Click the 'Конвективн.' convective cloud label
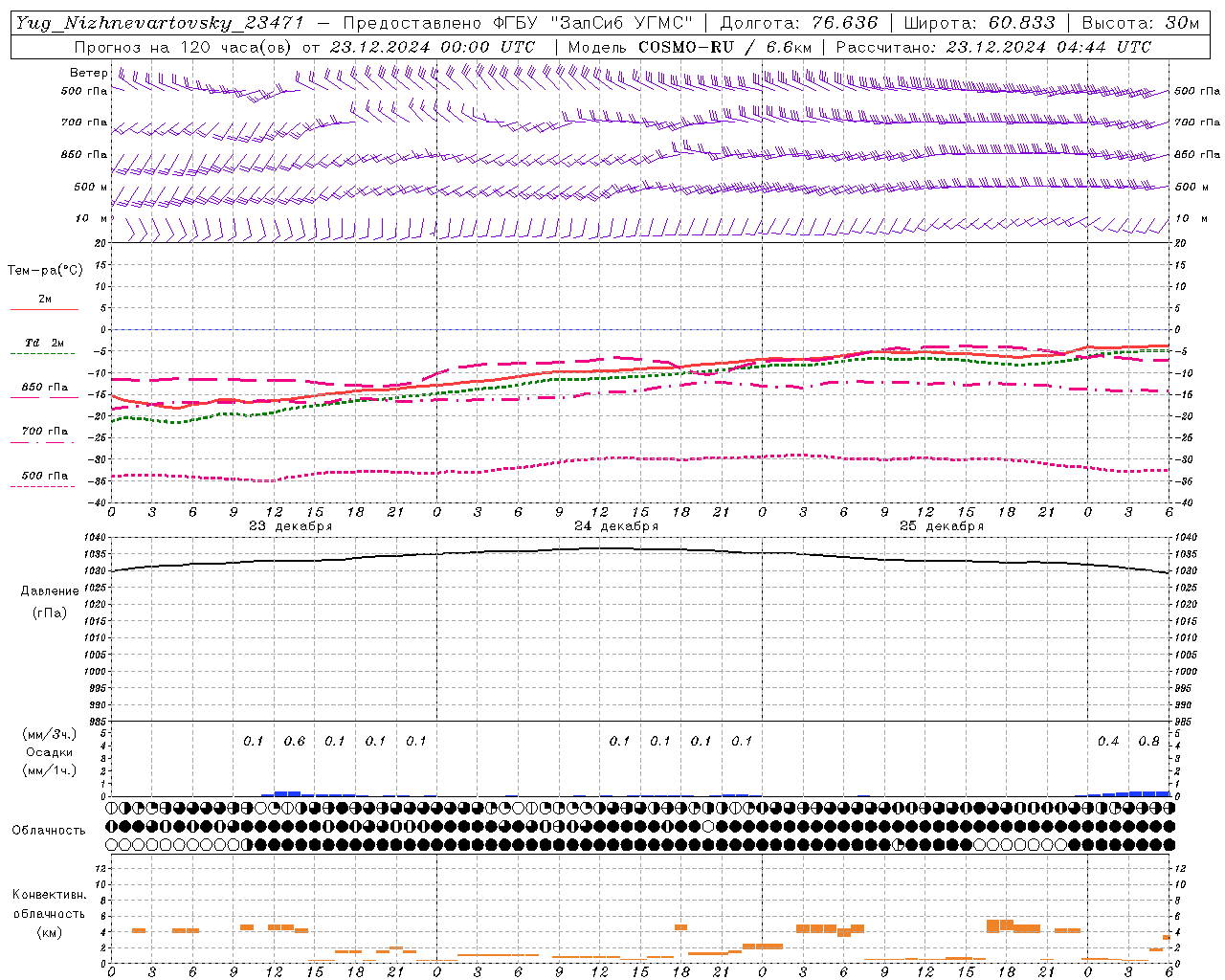Viewport: 1225px width, 980px height. click(49, 895)
